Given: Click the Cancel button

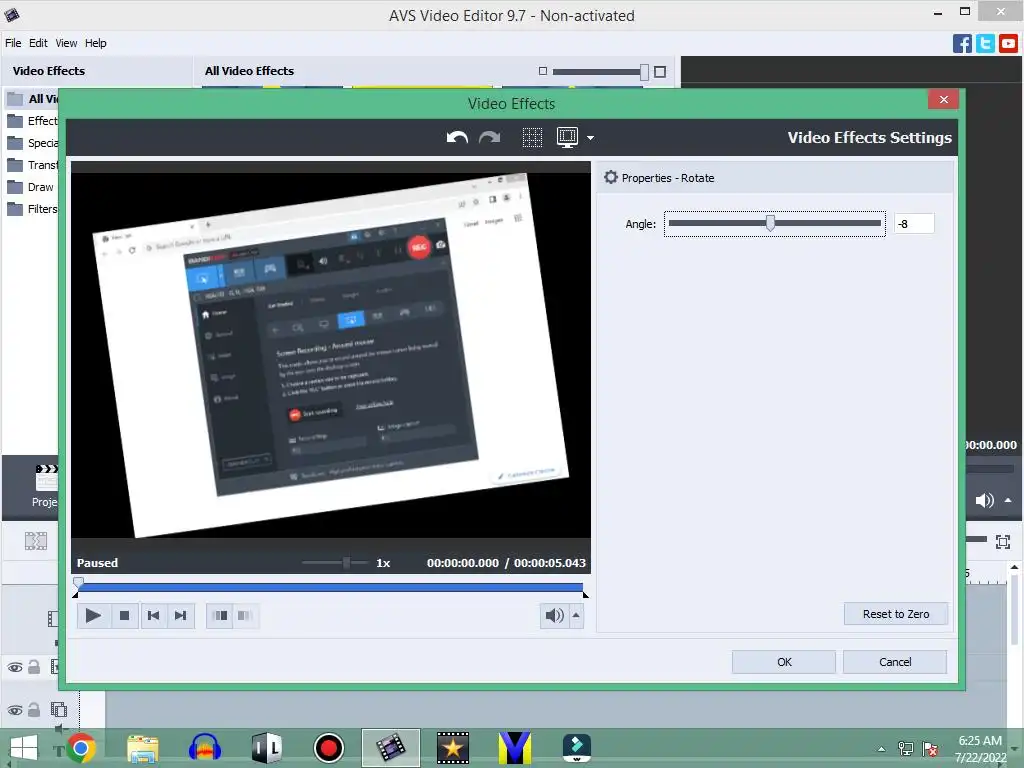Looking at the screenshot, I should pyautogui.click(x=895, y=662).
